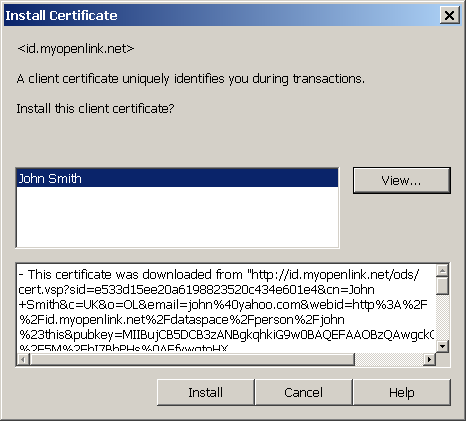
Task: Click the vertical scrollbar track below the thumb
Action: 442,318
